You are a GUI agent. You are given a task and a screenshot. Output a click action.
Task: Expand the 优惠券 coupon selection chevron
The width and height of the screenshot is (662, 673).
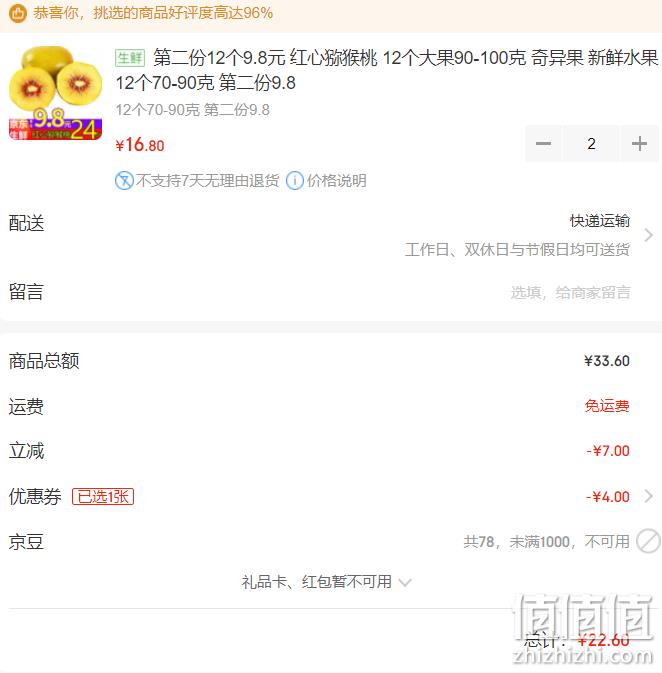[x=649, y=496]
